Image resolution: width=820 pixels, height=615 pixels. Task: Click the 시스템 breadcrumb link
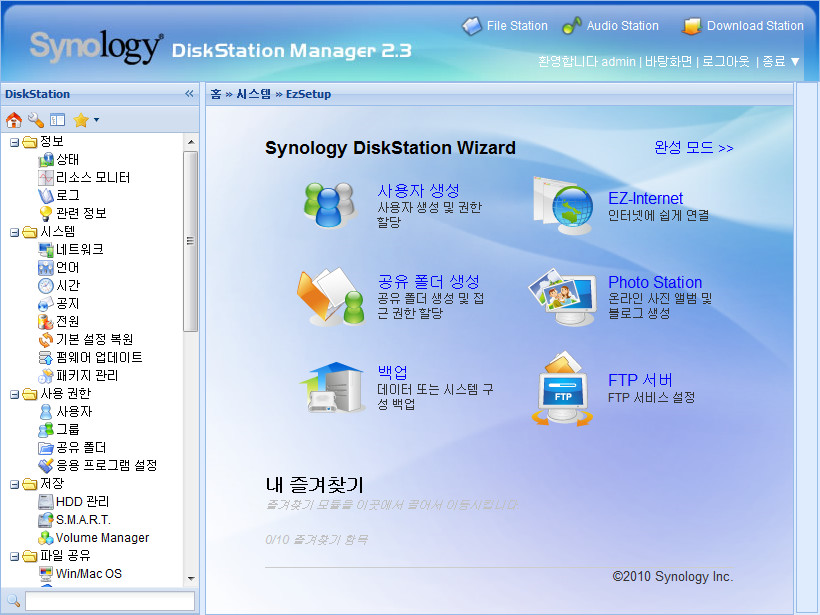254,94
